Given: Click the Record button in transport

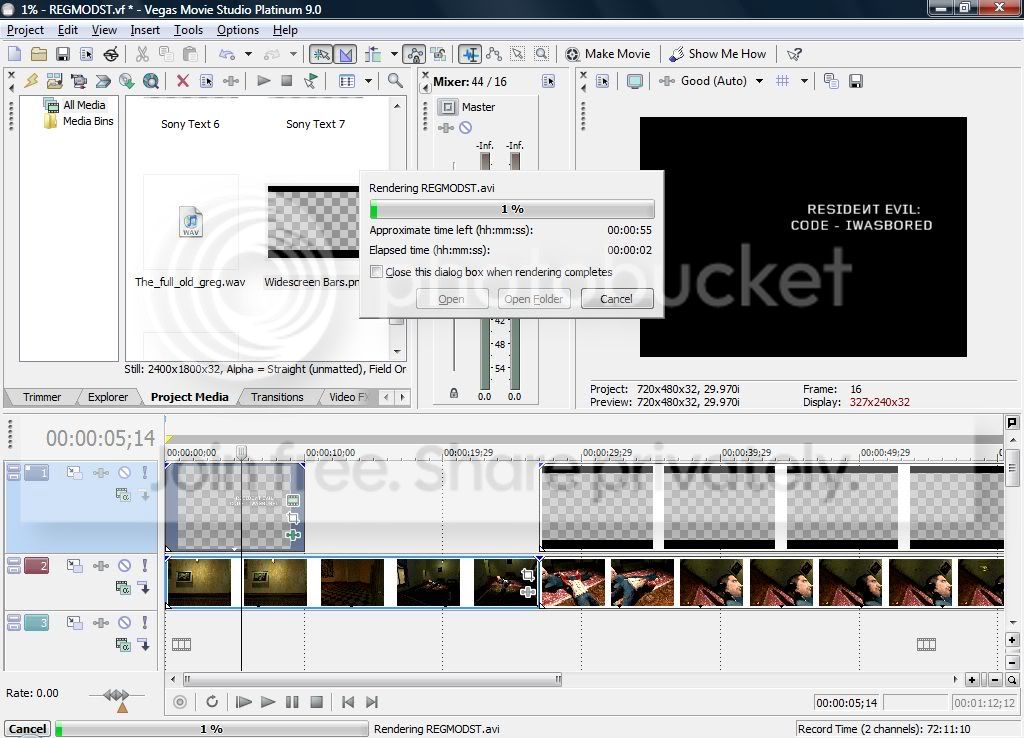Looking at the screenshot, I should pos(180,702).
